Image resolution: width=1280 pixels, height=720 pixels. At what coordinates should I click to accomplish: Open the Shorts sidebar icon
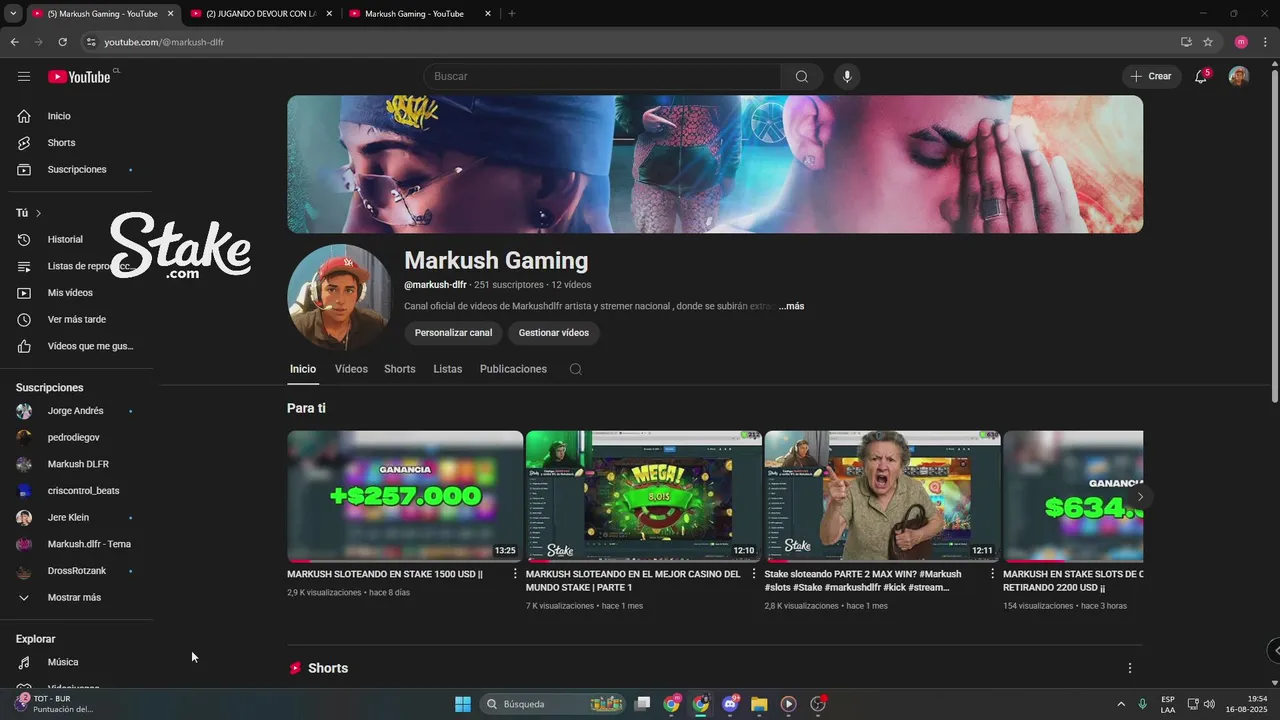click(x=24, y=143)
